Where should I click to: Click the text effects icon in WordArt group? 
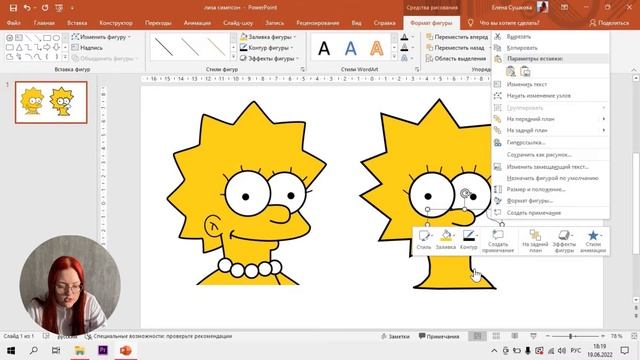404,58
